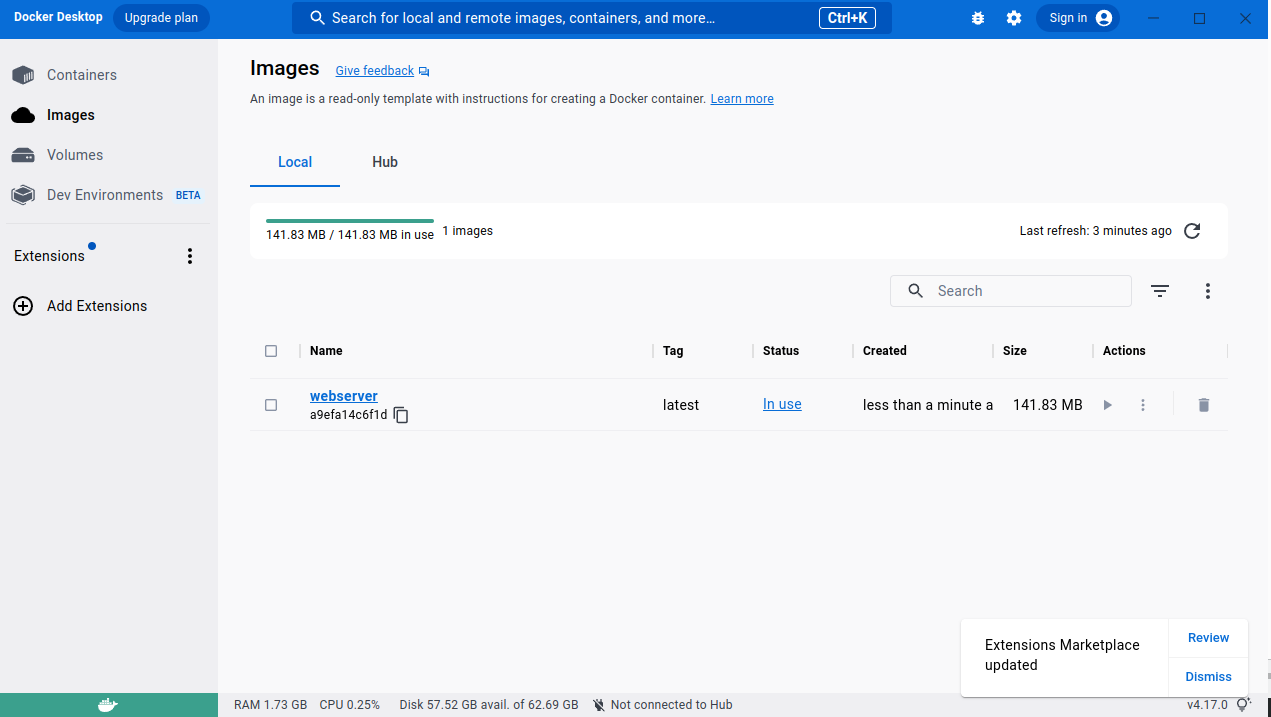Click Upgrade plan button
Screen dimensions: 1271x717
coord(161,18)
